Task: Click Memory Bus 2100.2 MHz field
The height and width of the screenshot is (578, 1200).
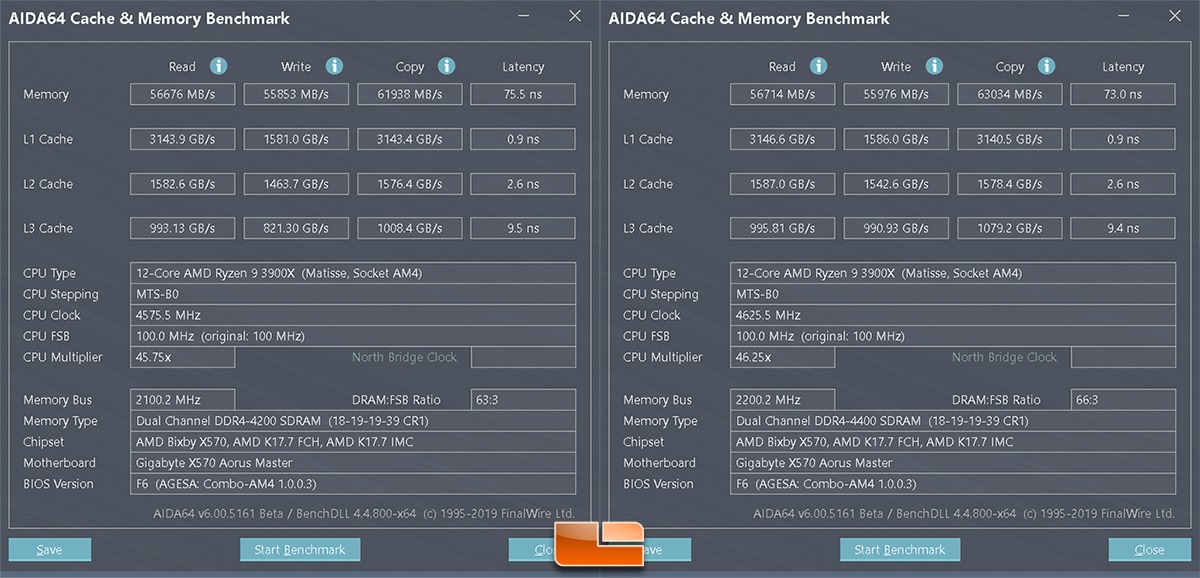Action: pyautogui.click(x=183, y=399)
